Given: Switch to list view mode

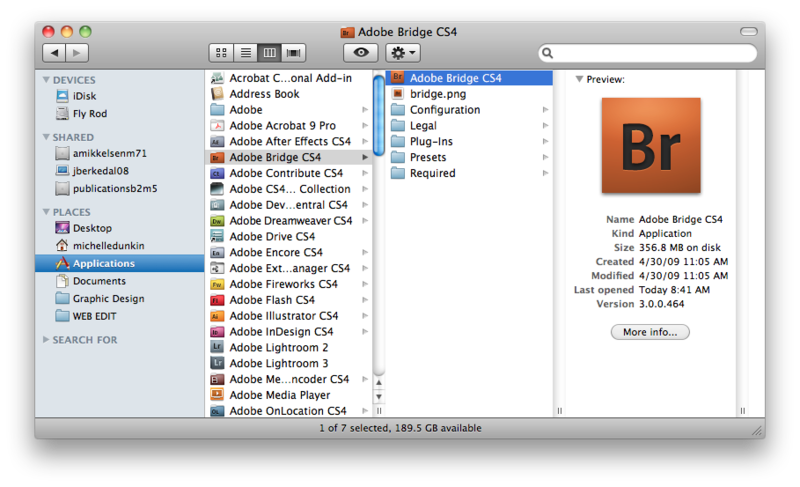Looking at the screenshot, I should coord(245,52).
